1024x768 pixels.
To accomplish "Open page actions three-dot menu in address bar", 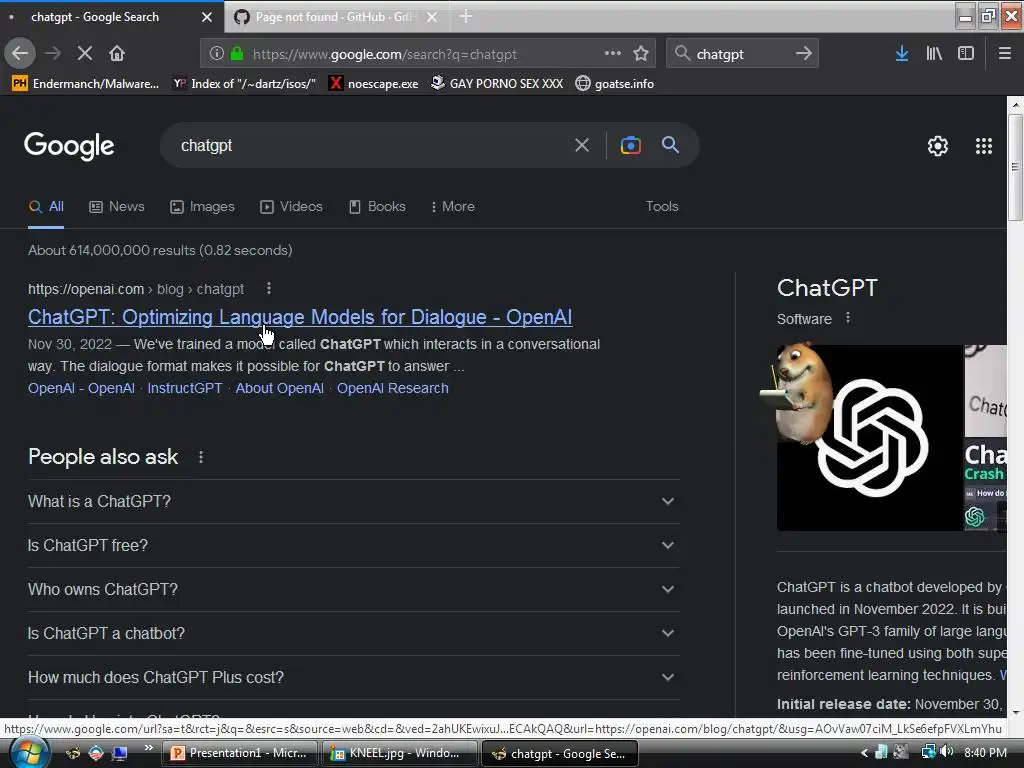I will (x=613, y=54).
